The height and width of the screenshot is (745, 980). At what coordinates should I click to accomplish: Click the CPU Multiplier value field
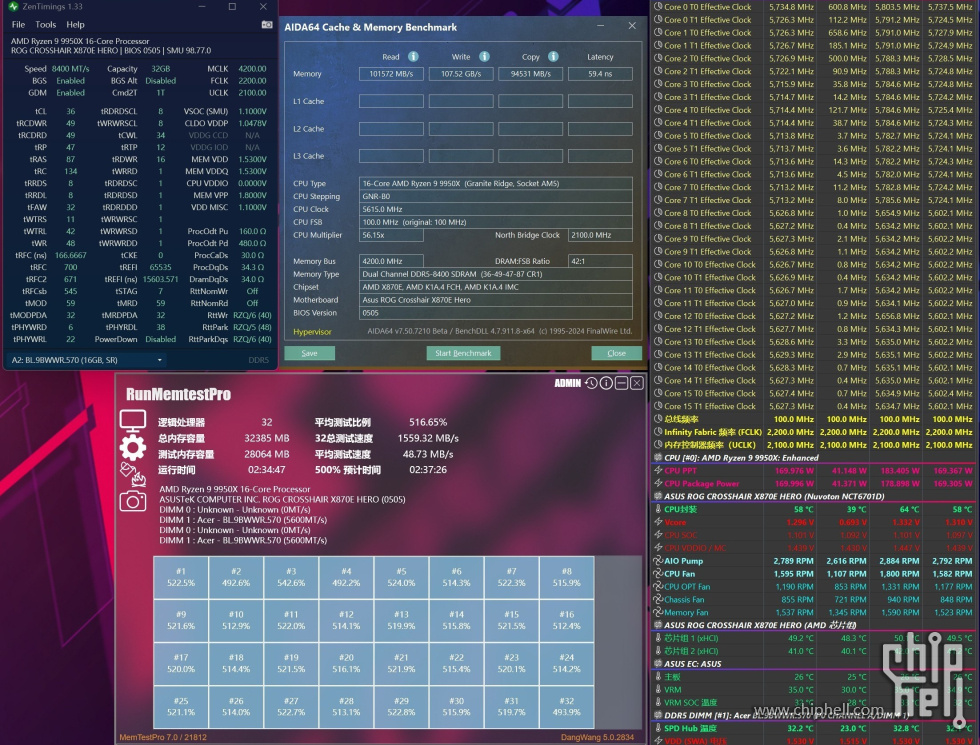pos(391,235)
